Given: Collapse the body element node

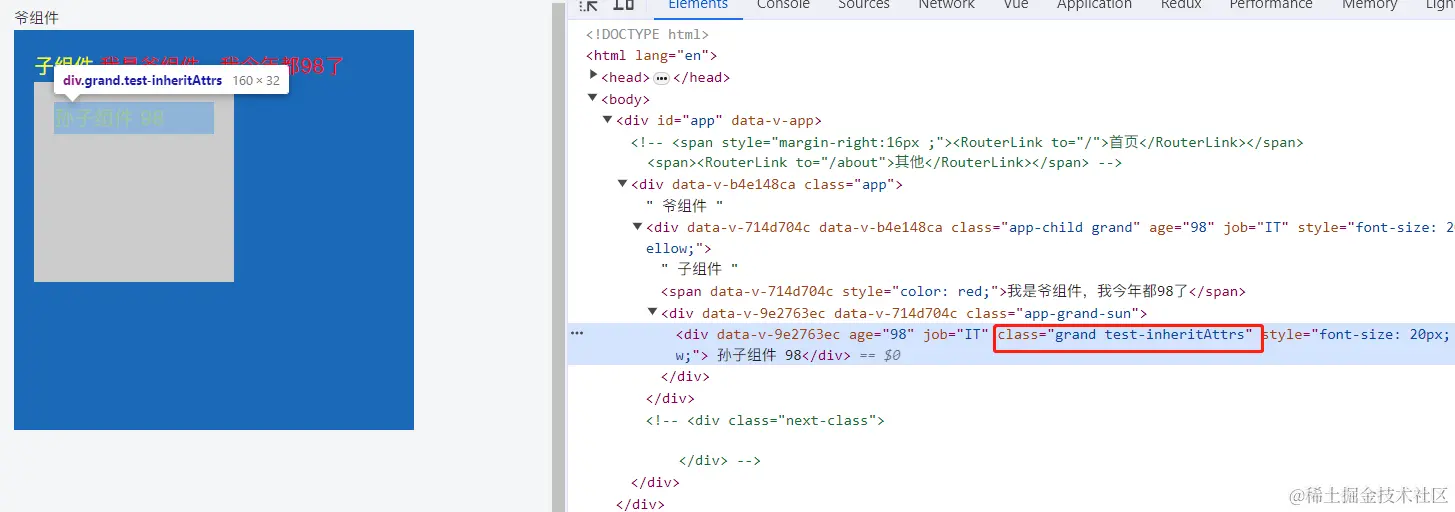Looking at the screenshot, I should click(594, 98).
